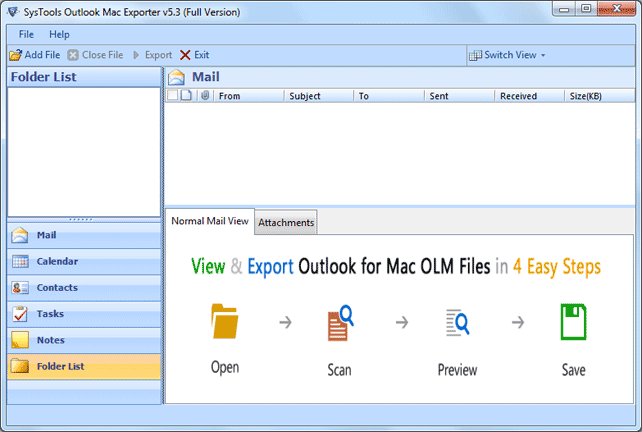Toggle the select-all checkbox in mail header

(172, 96)
